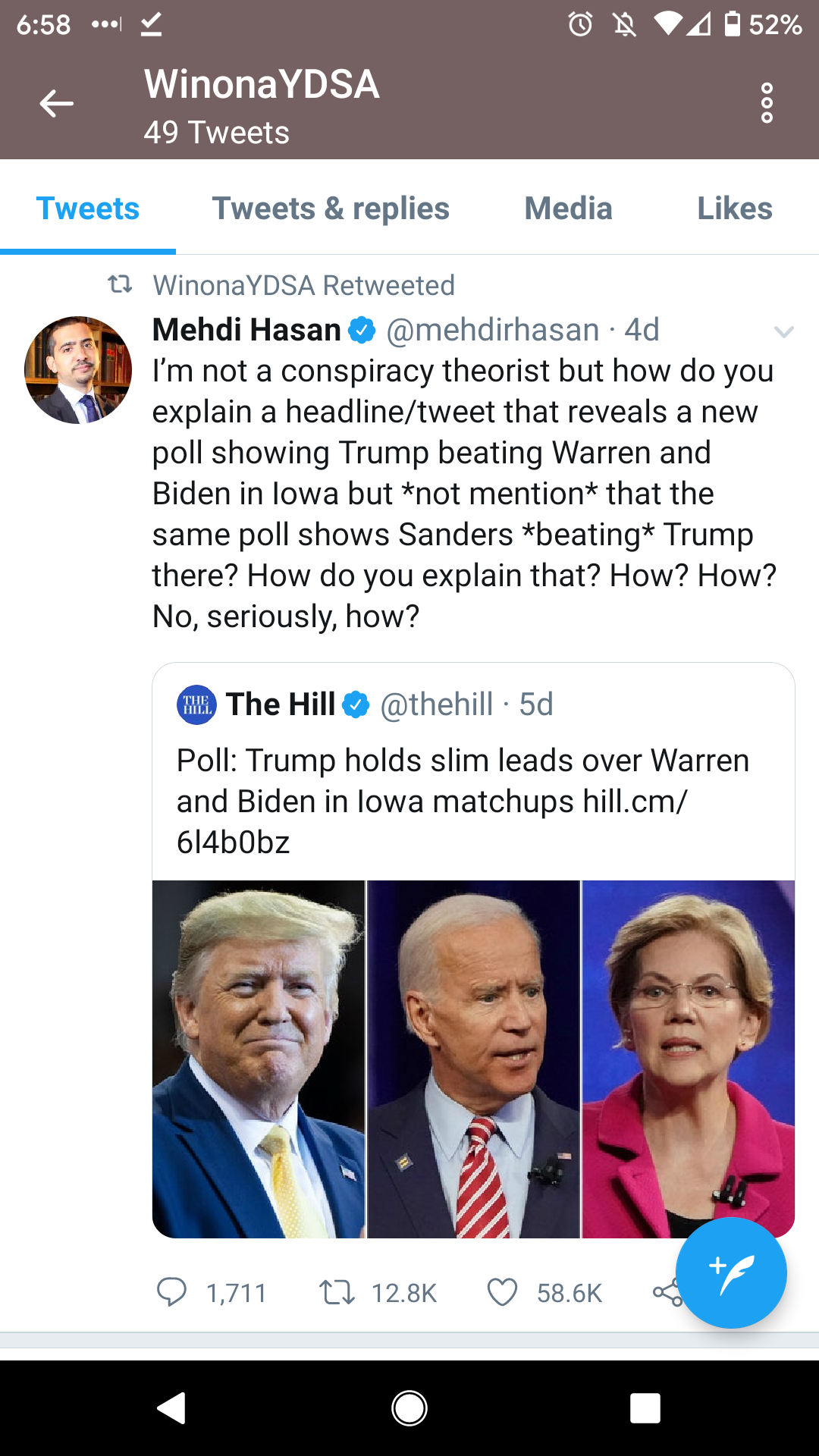This screenshot has width=819, height=1456.
Task: Tap the 4d timestamp on the tweet
Action: [x=642, y=329]
